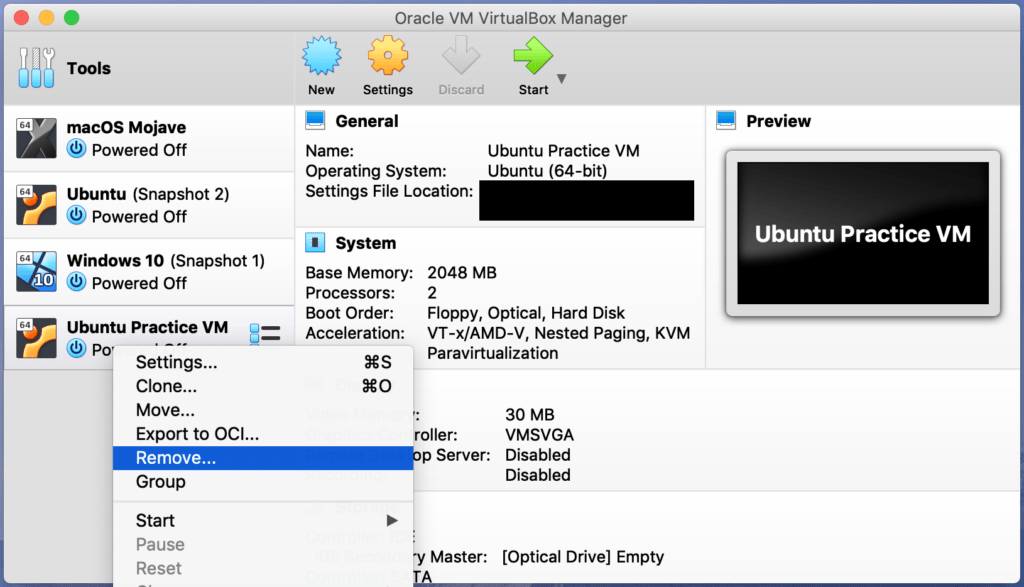Click the System section chip icon
This screenshot has height=587, width=1024.
coord(315,242)
